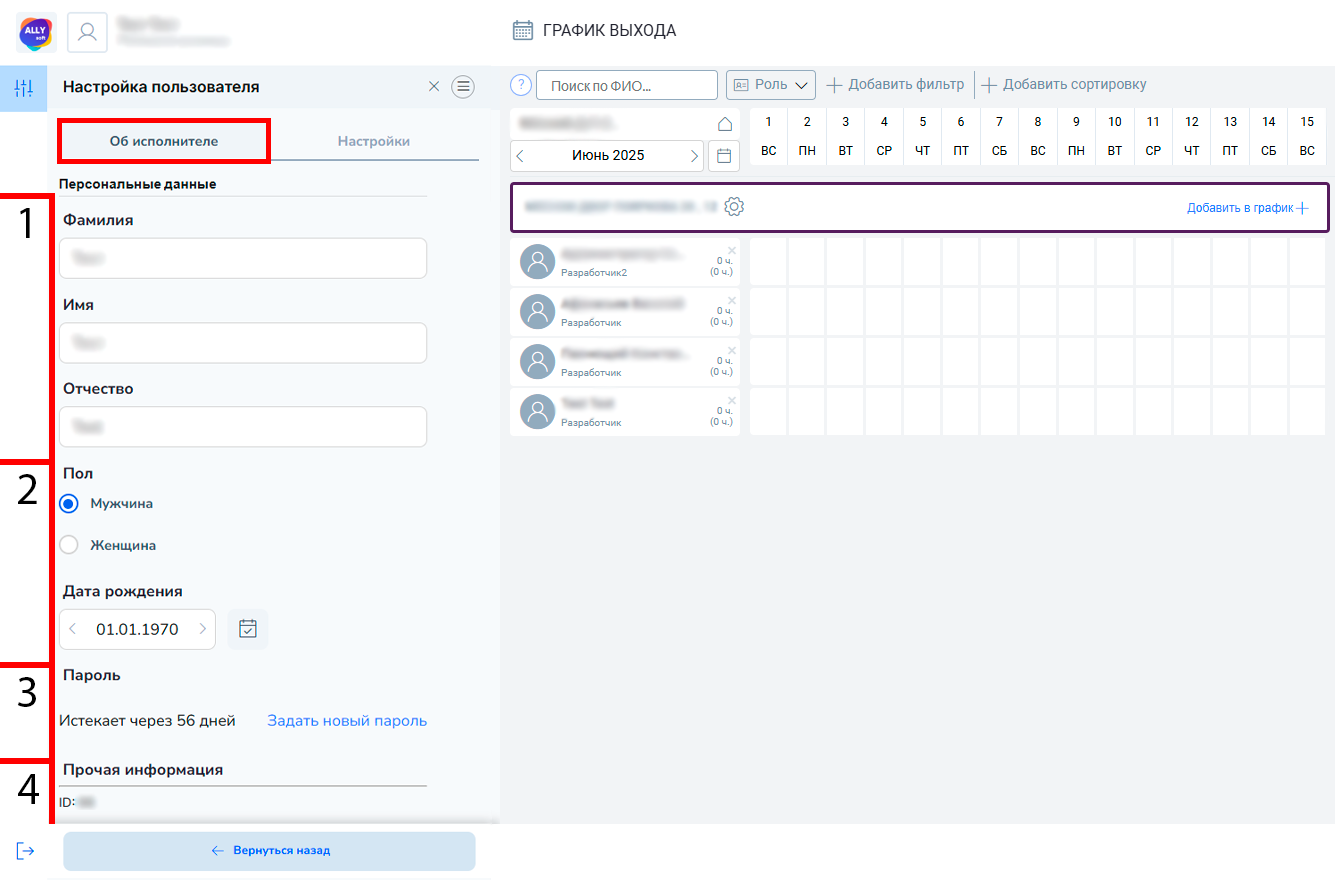The width and height of the screenshot is (1335, 880).
Task: Click the user profile avatar at top
Action: click(x=87, y=32)
